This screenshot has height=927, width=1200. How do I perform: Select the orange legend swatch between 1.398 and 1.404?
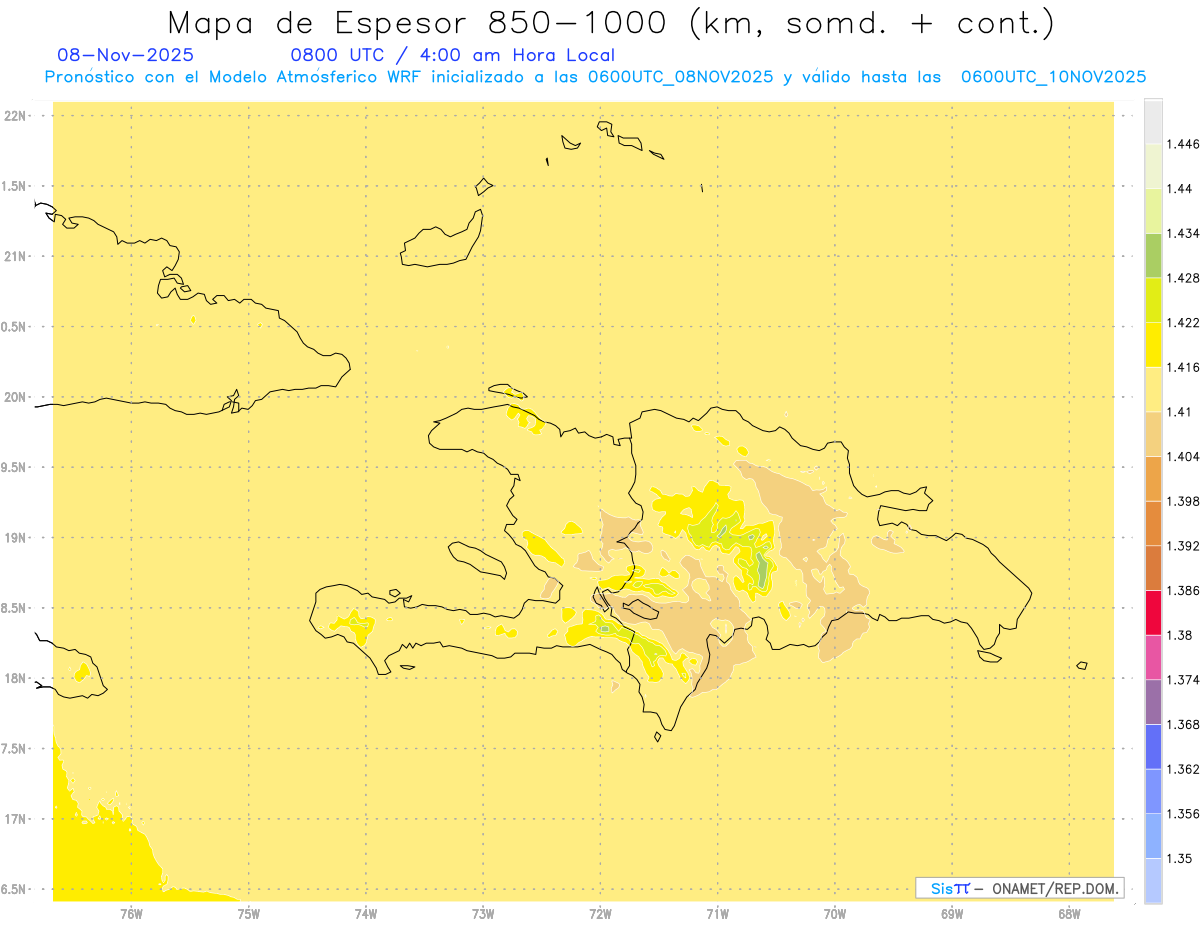point(1153,478)
